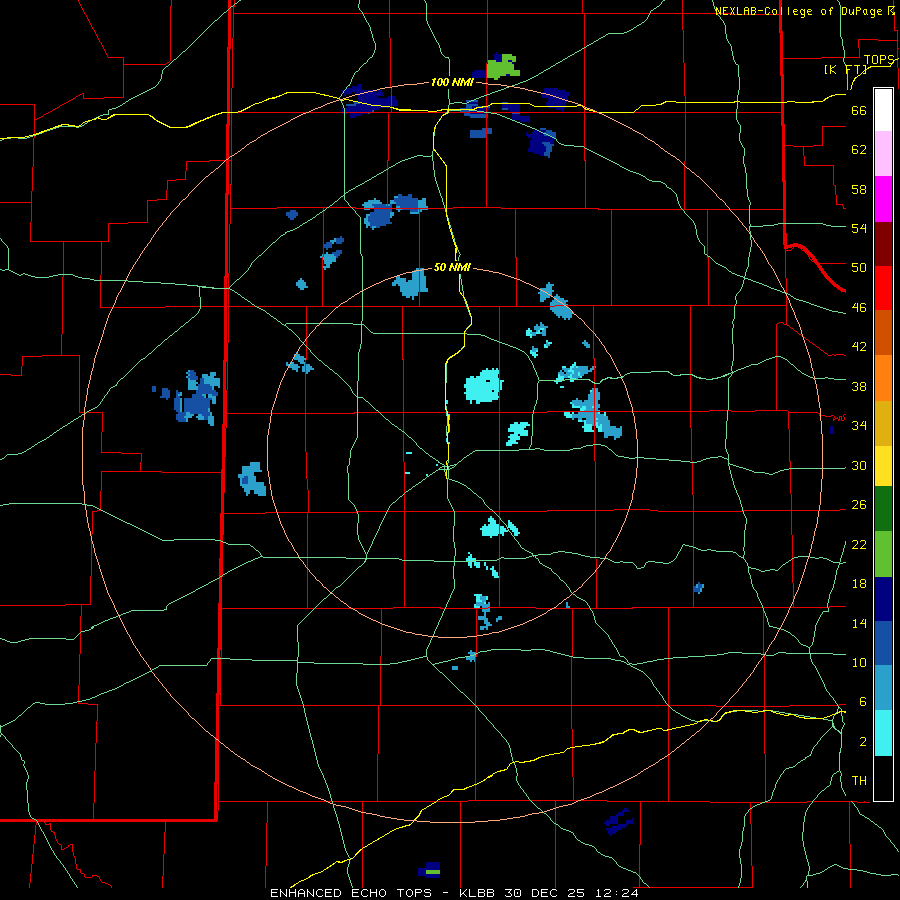Viewport: 900px width, 900px height.
Task: Click the medium blue legend swatch
Action: point(883,643)
